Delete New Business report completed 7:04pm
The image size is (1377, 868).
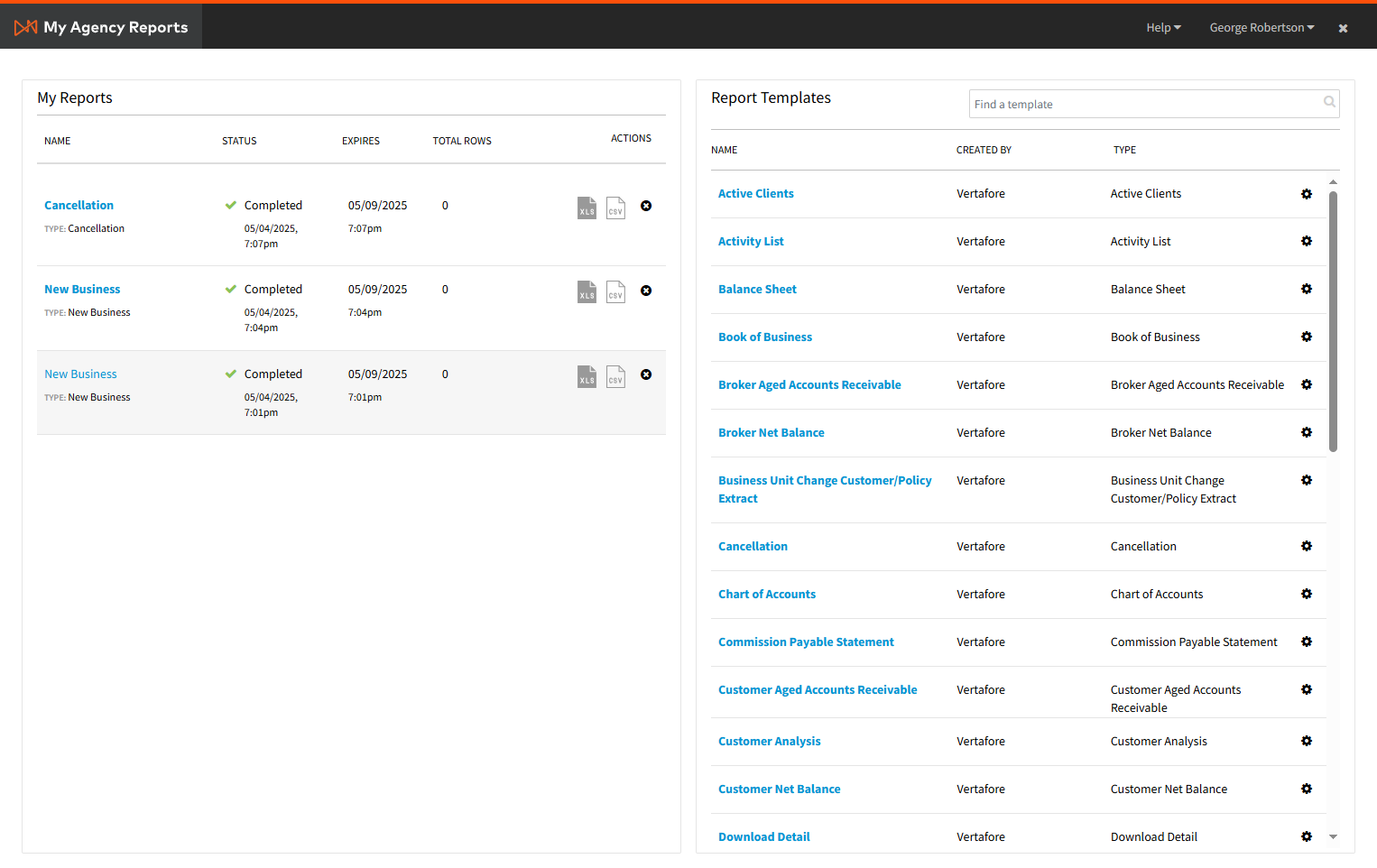646,291
